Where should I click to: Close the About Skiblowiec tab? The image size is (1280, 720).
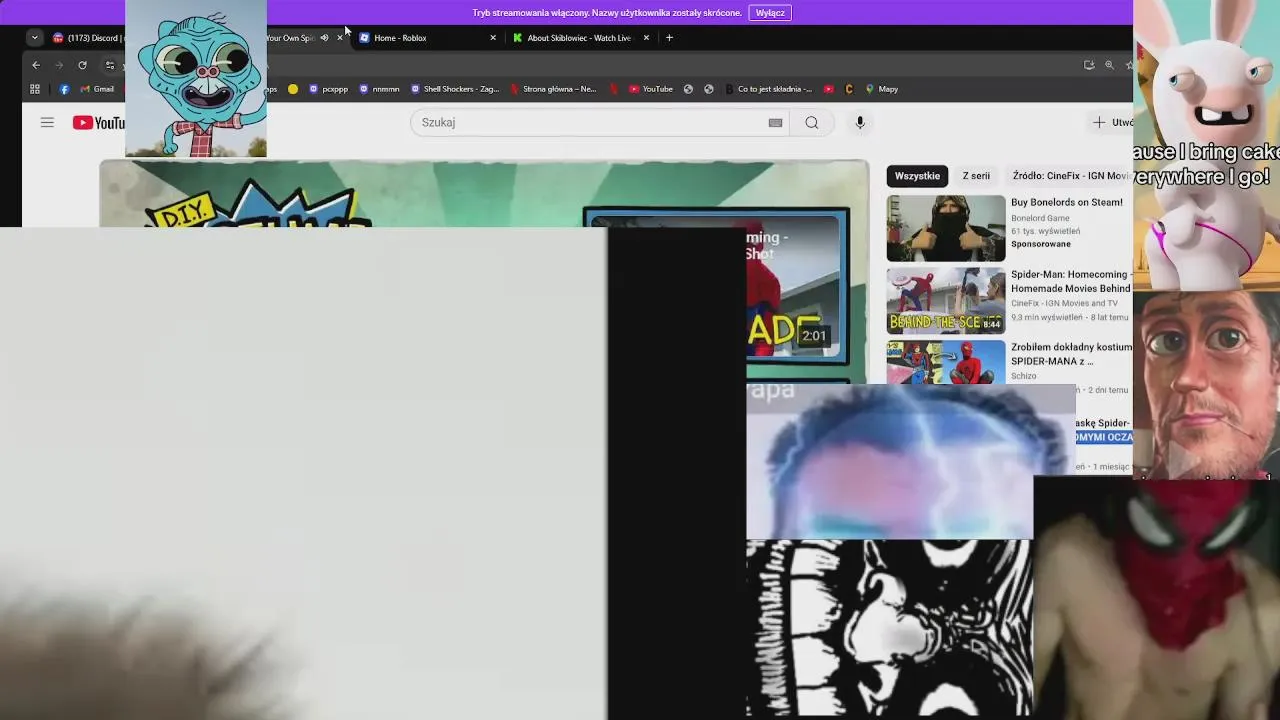click(x=646, y=38)
